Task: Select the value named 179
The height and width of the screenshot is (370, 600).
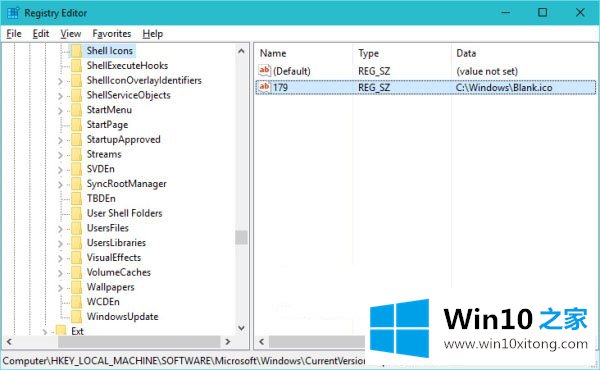Action: coord(280,88)
